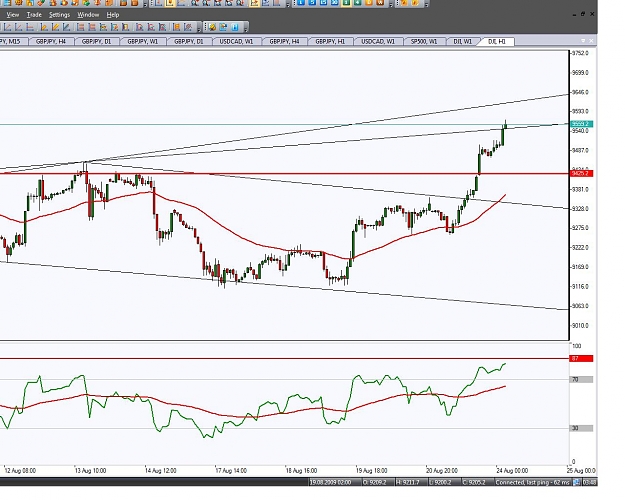625x500 pixels.
Task: Click the 9752.0 price axis label
Action: tap(580, 53)
